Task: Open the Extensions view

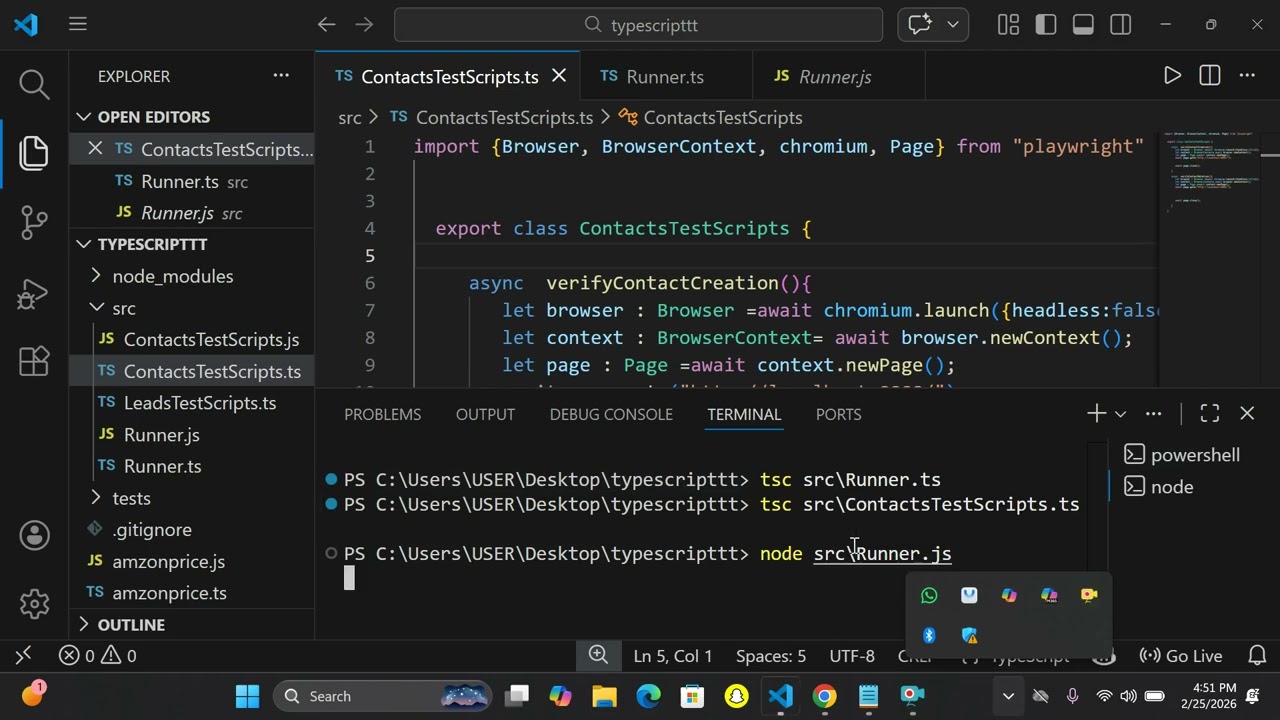Action: coord(34,361)
